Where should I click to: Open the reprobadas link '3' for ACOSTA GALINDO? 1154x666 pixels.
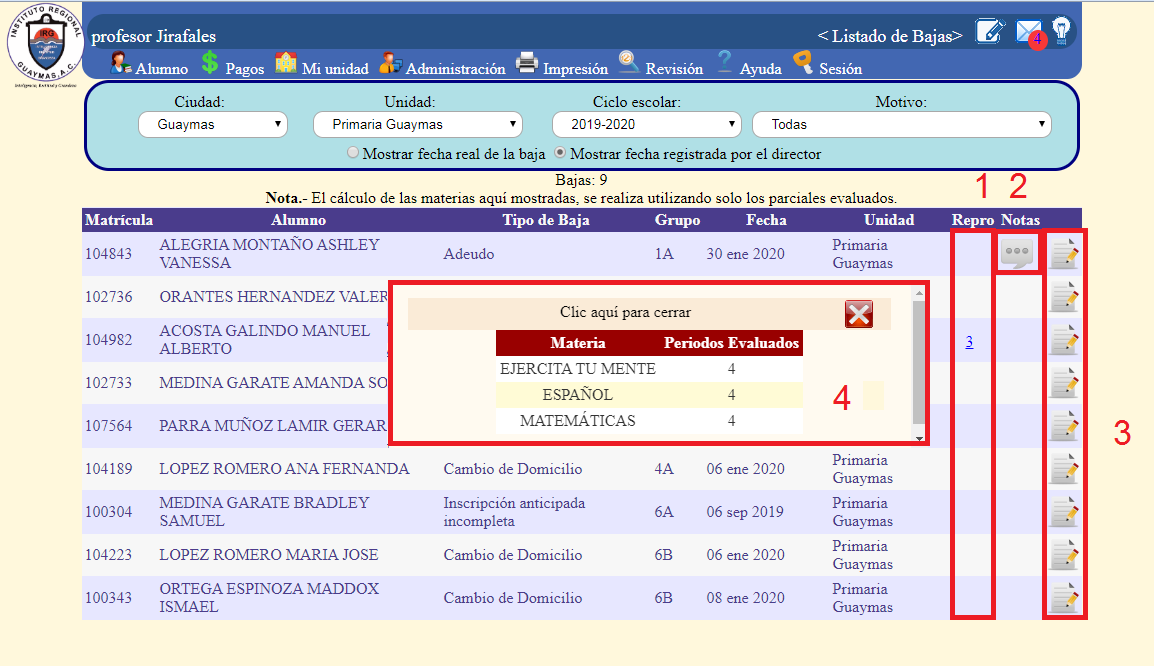(969, 341)
